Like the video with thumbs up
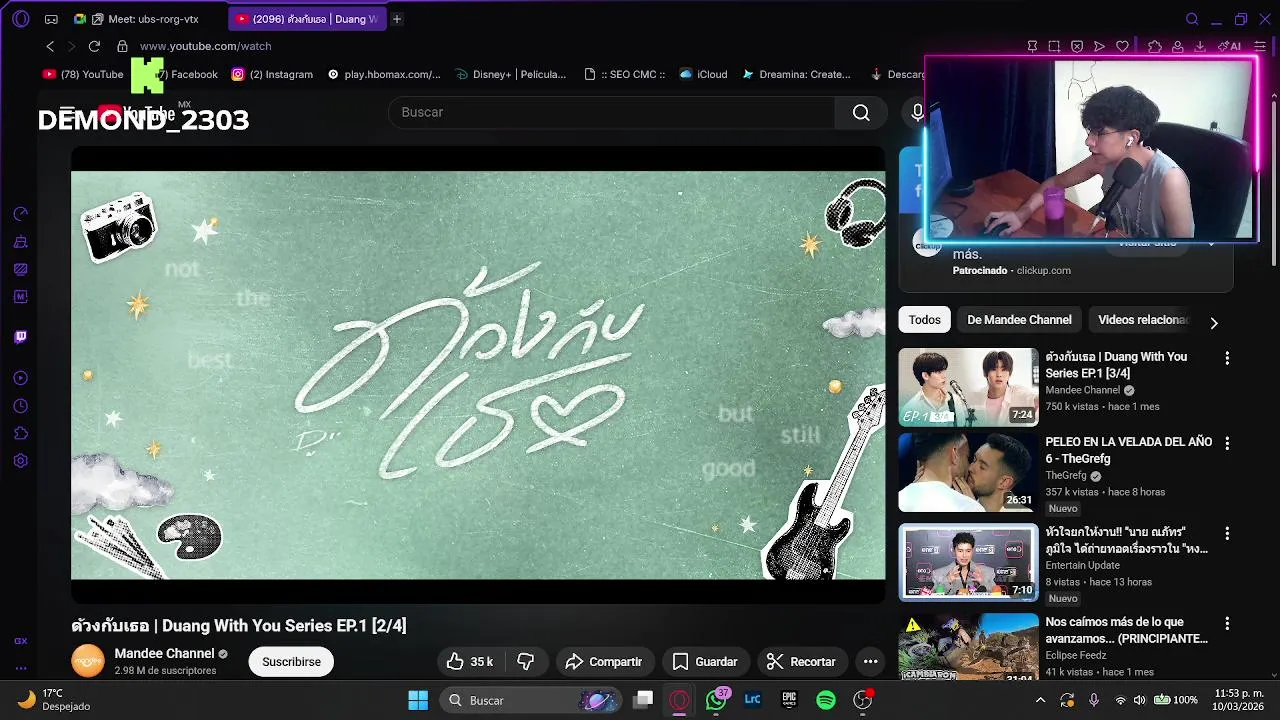1280x720 pixels. coord(469,662)
